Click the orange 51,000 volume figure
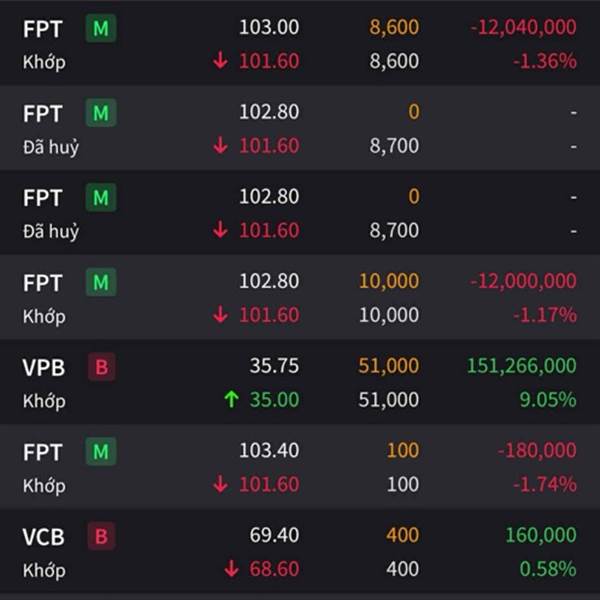Viewport: 600px width, 600px height. (388, 366)
